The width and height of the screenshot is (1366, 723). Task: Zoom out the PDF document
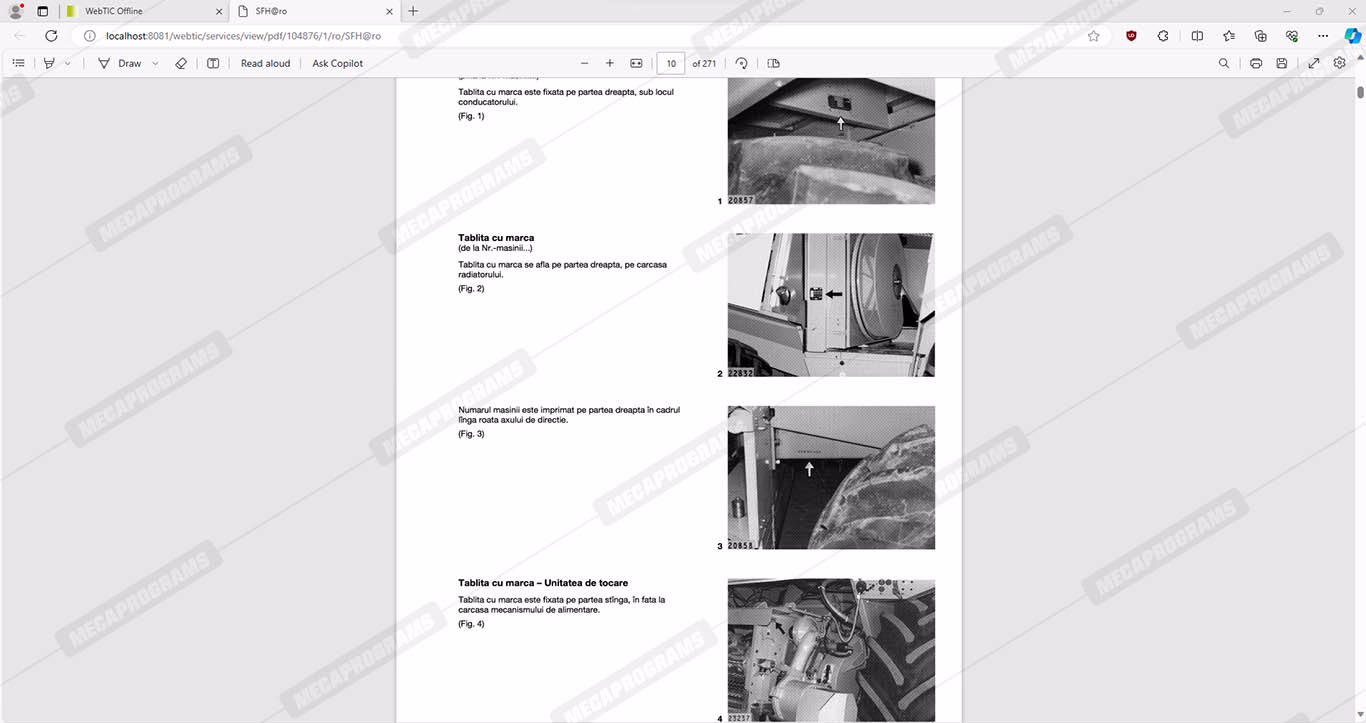coord(585,63)
